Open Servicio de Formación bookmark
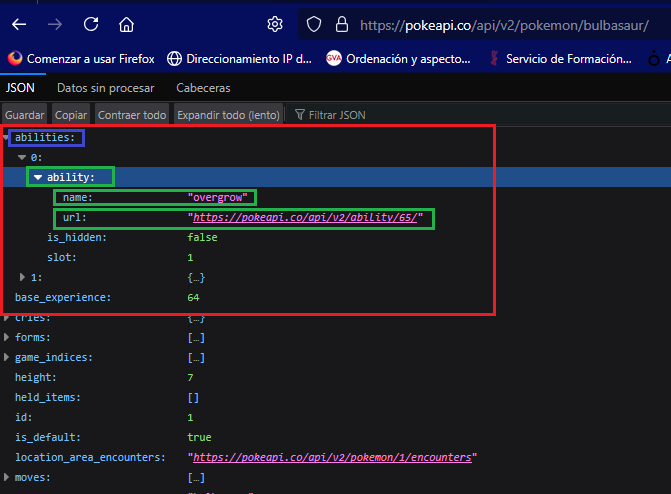This screenshot has height=494, width=671. 560,59
